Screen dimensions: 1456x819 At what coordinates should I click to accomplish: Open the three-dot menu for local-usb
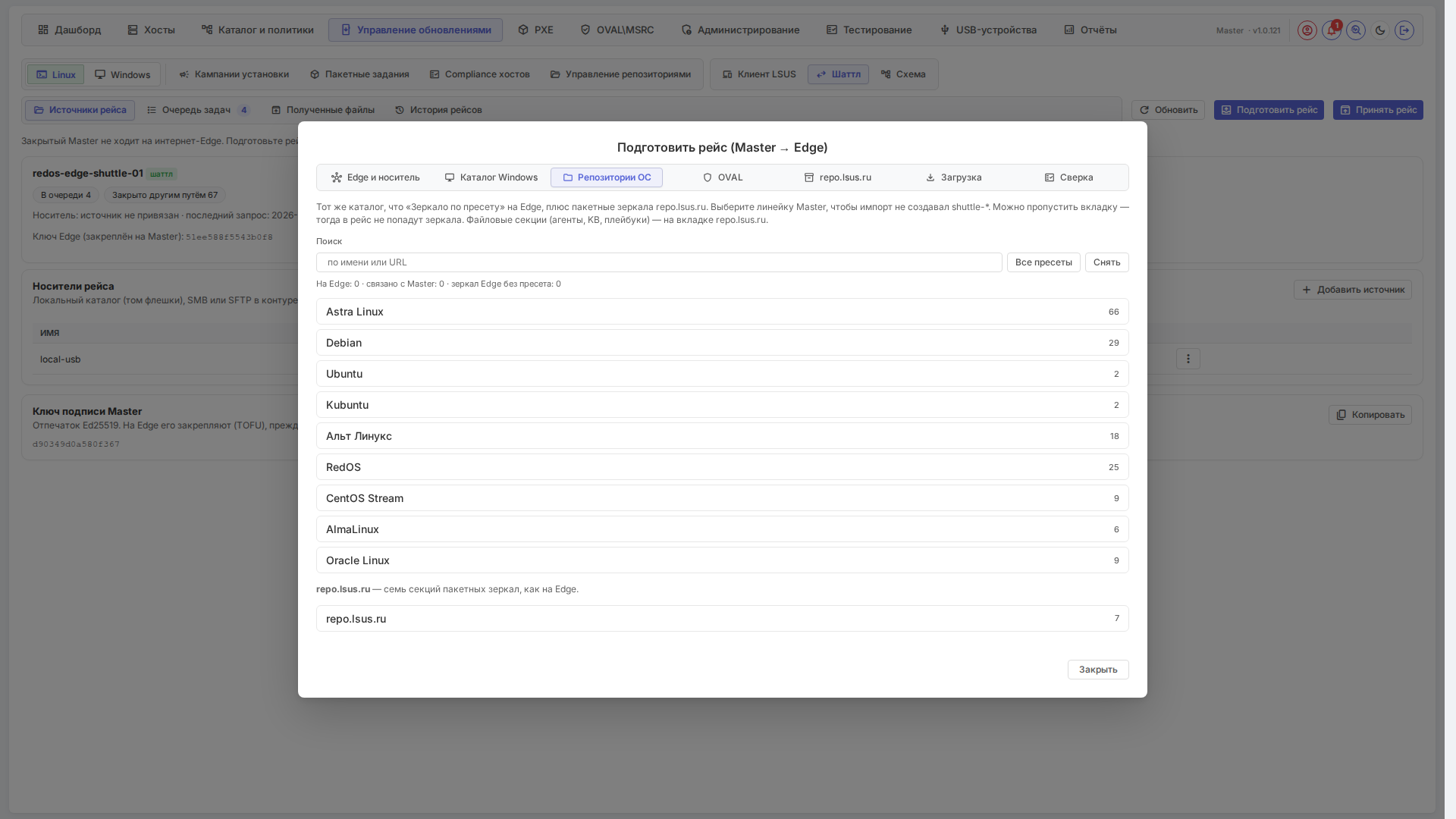(1188, 359)
